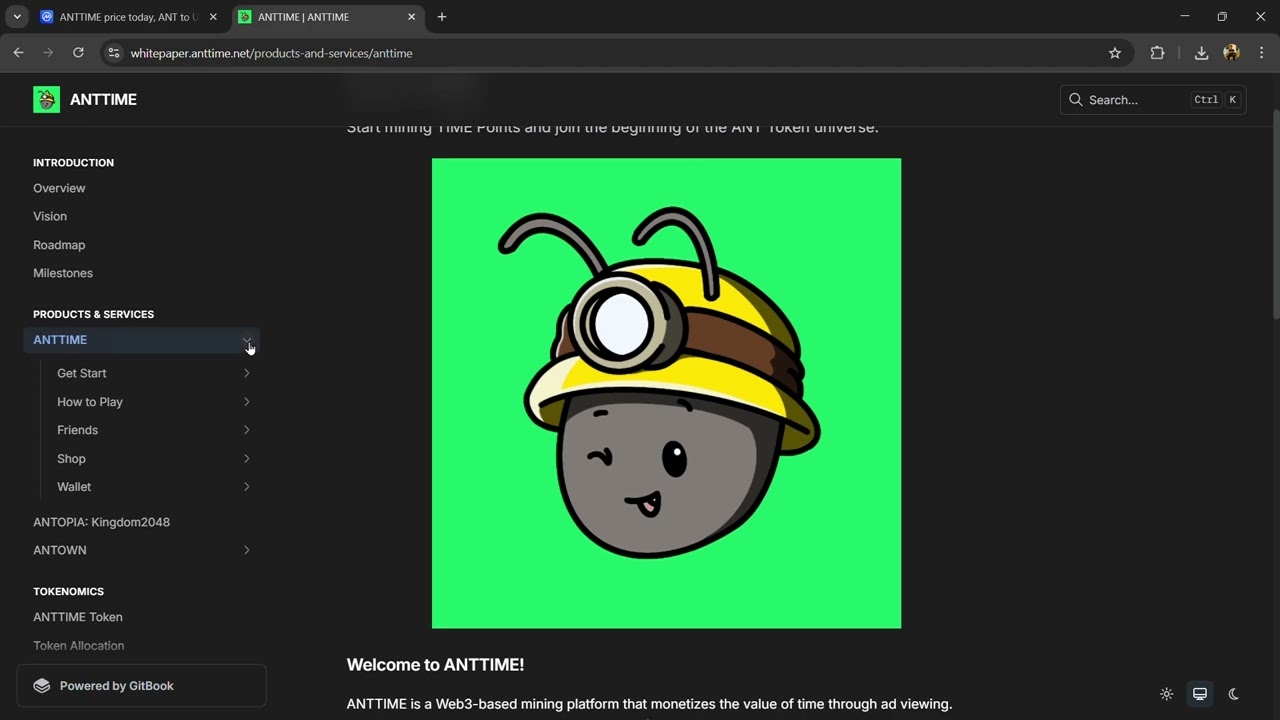The image size is (1280, 720).
Task: Click the browser forward arrow
Action: (47, 53)
